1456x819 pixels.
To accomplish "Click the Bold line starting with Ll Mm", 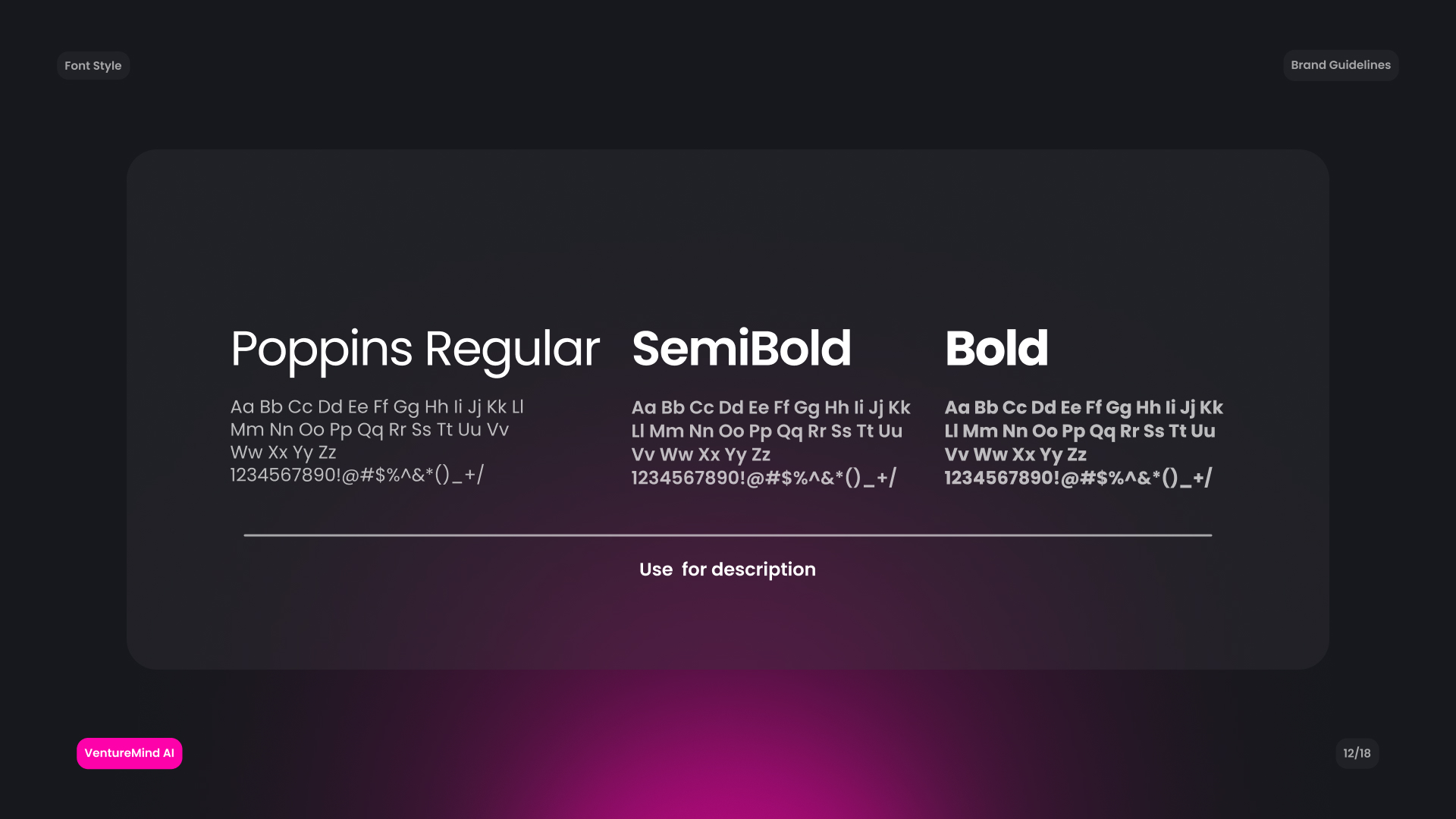I will [1080, 431].
